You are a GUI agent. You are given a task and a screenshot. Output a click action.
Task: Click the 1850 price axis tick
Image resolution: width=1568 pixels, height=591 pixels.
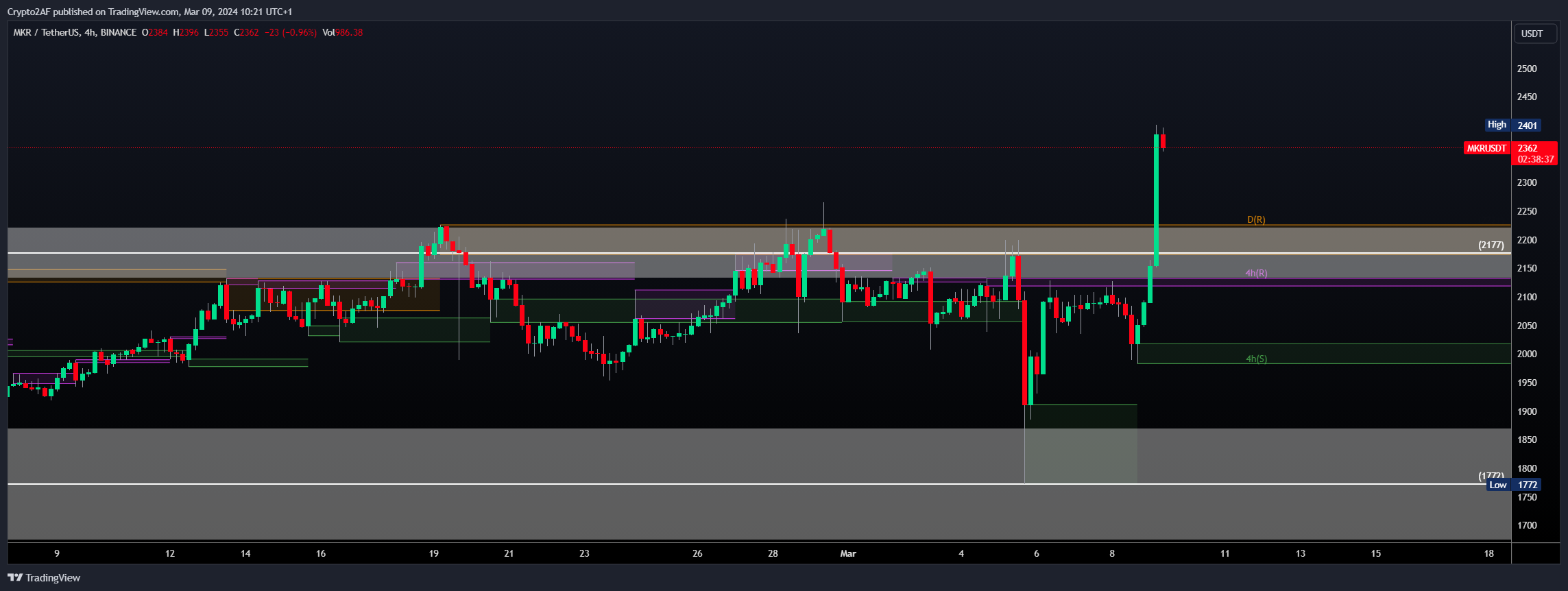[1527, 440]
